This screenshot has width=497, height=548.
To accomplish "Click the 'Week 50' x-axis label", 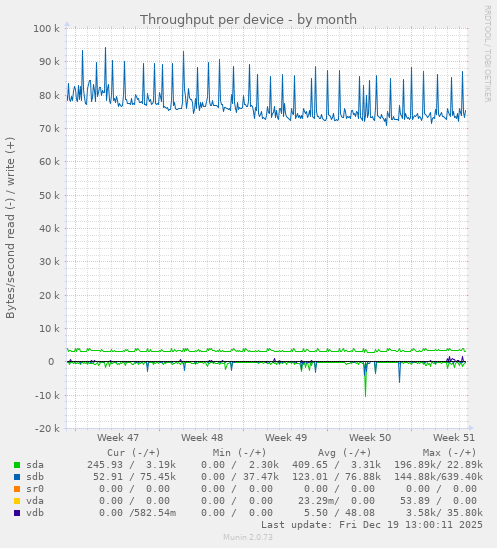I will 370,438.
